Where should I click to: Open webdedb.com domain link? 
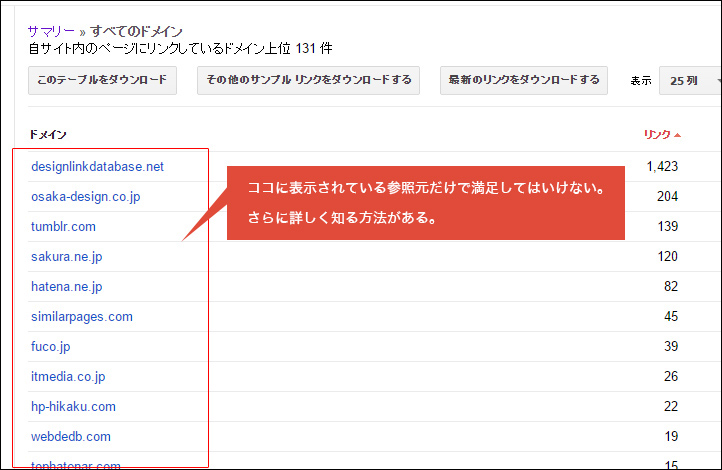[70, 436]
